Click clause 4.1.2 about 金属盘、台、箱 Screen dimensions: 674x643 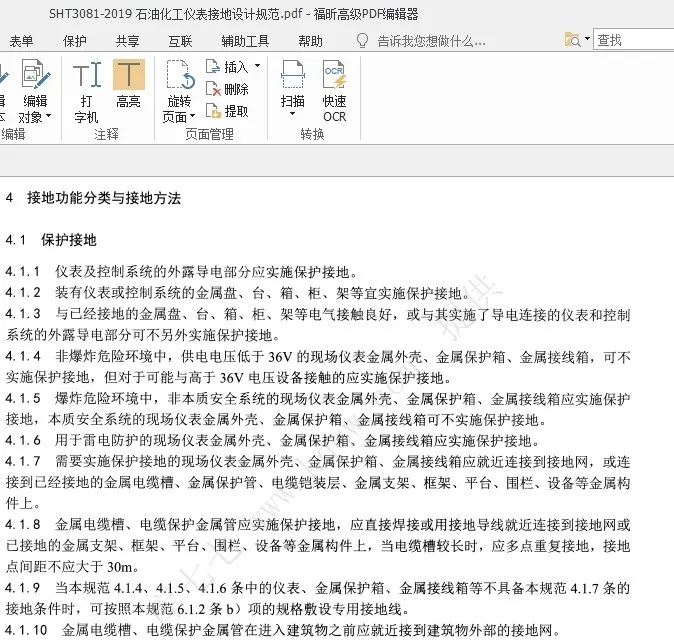coord(237,293)
